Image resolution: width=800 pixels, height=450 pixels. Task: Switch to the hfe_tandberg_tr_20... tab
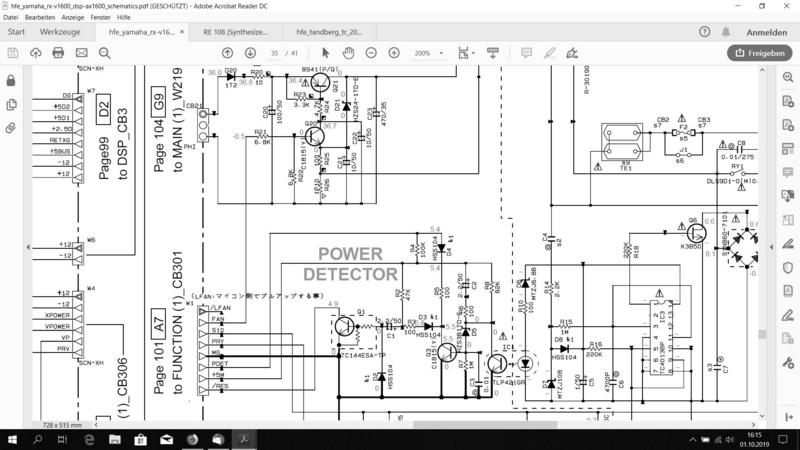tap(329, 32)
